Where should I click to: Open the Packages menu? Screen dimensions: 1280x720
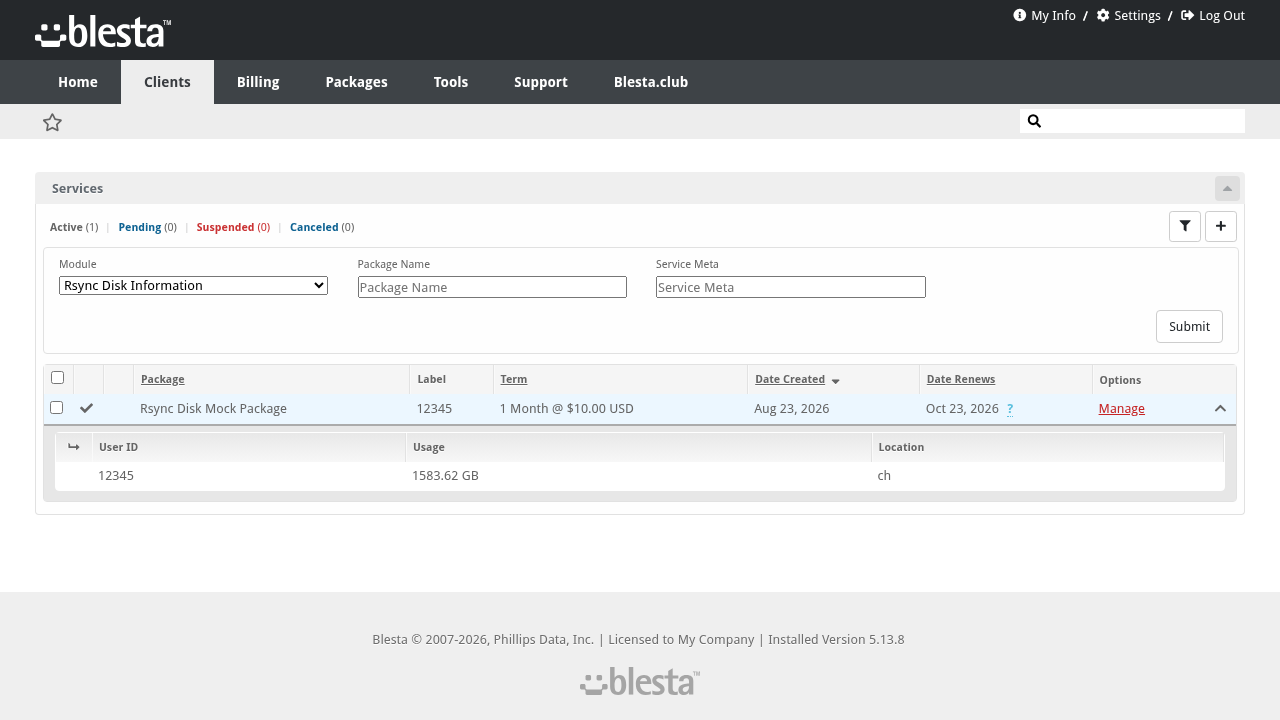click(x=356, y=82)
